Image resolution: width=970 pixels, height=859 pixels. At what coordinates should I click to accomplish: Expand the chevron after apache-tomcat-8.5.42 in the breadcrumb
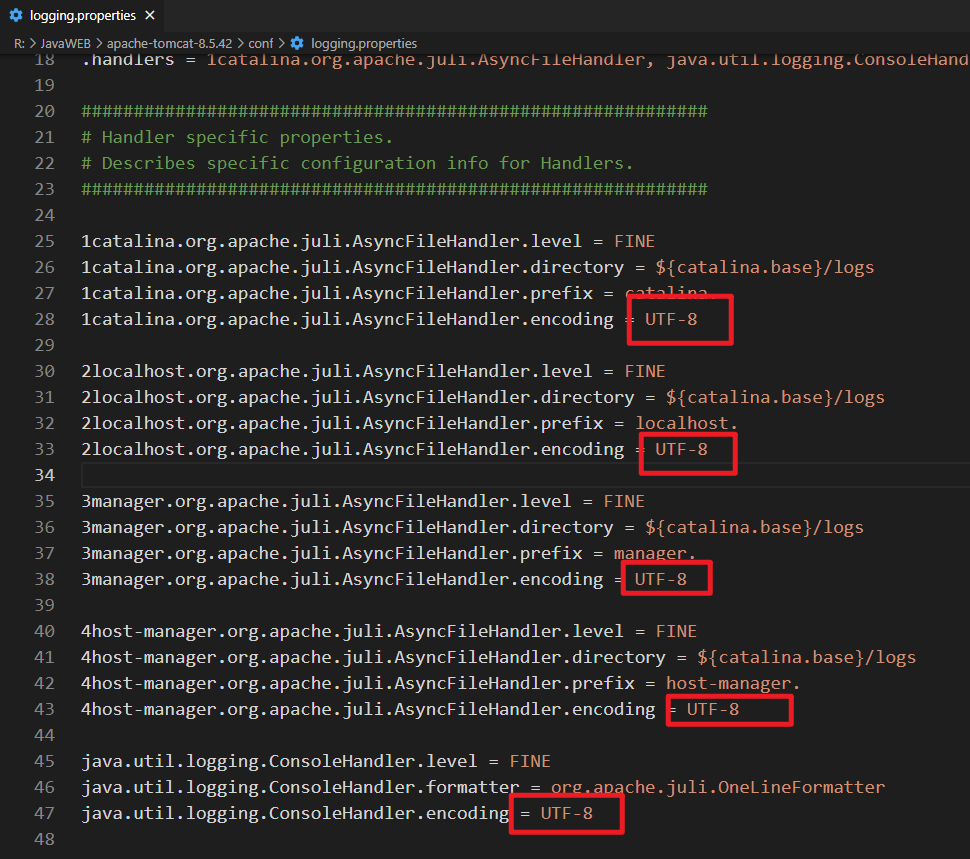tap(241, 43)
